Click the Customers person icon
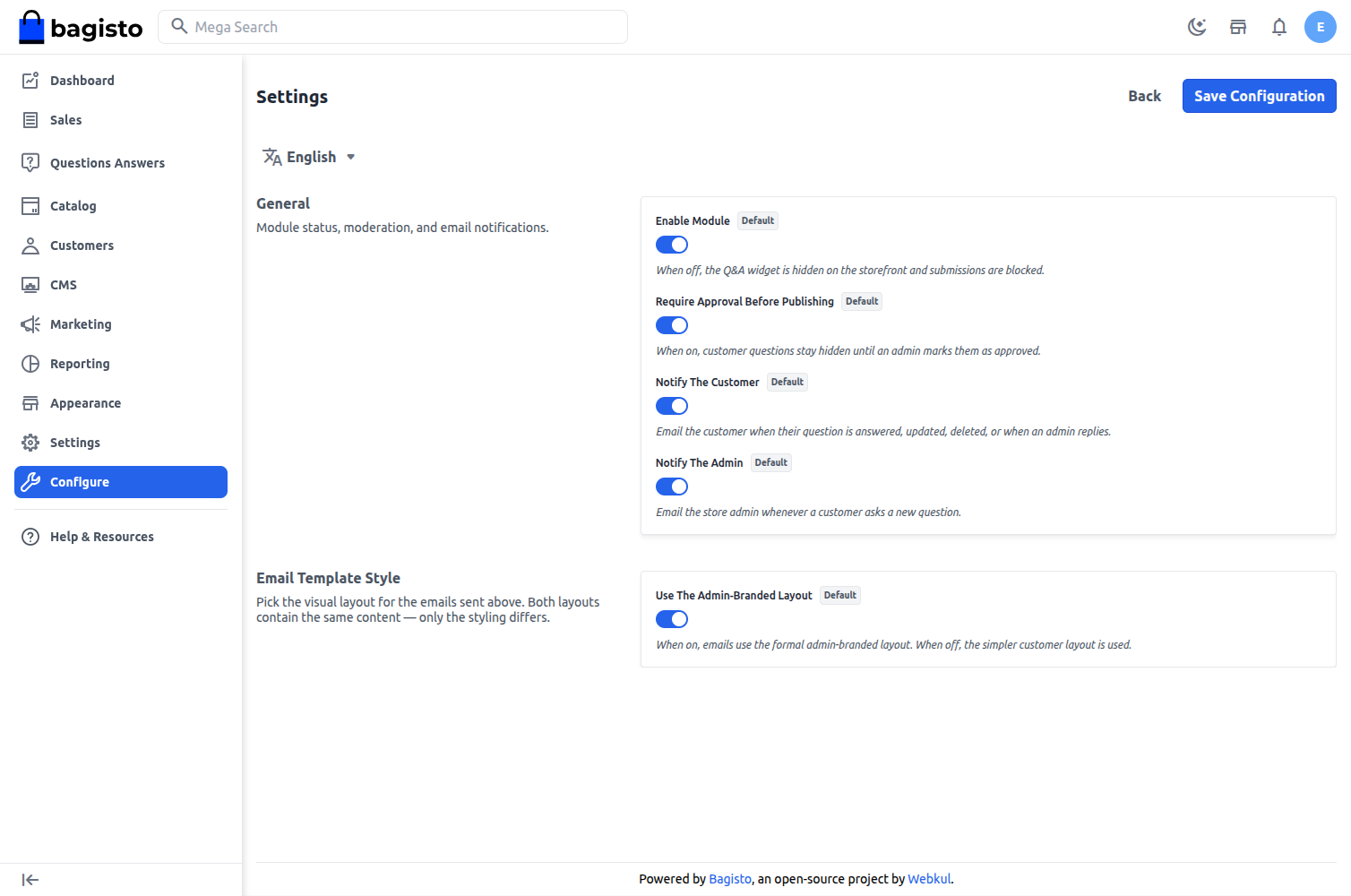The image size is (1351, 896). pos(30,246)
